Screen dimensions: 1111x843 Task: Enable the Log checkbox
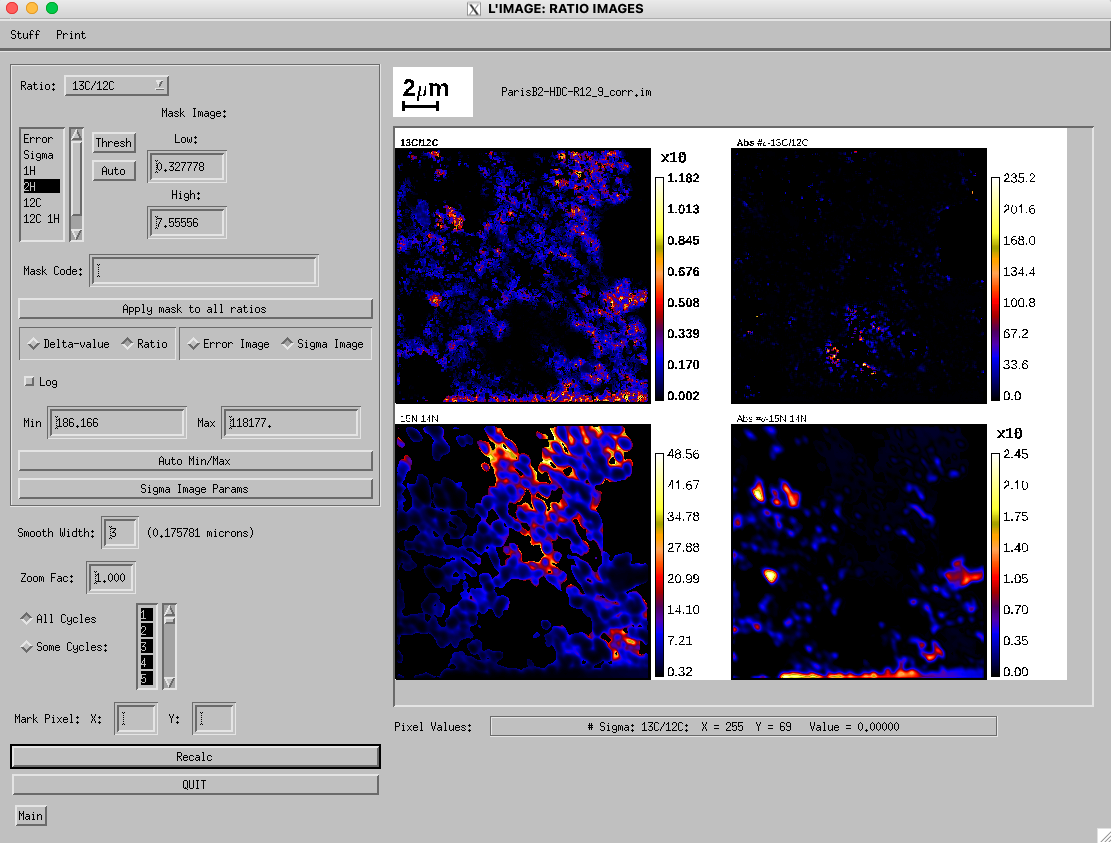(29, 382)
